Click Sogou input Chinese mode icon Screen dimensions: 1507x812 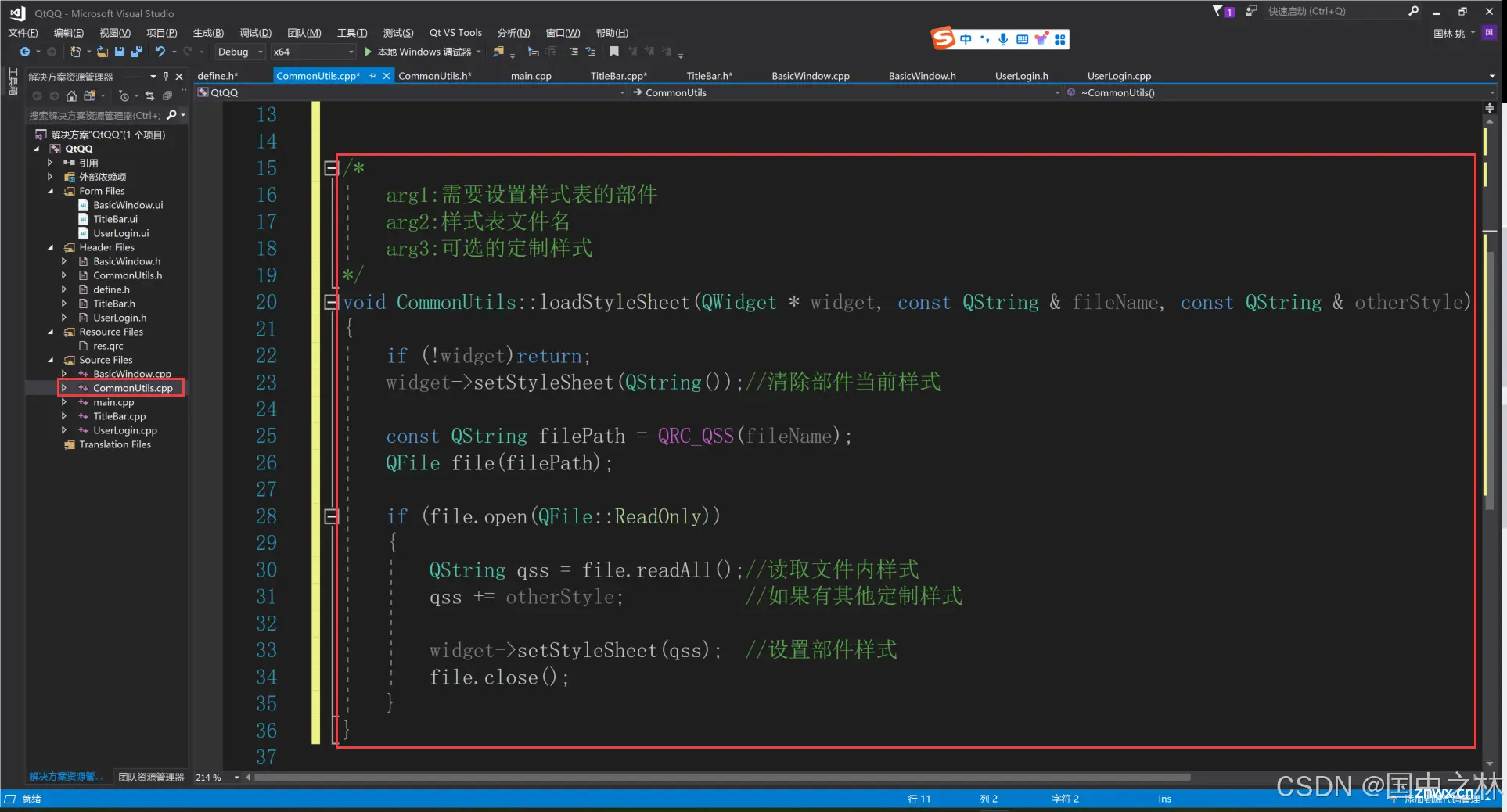pyautogui.click(x=966, y=38)
